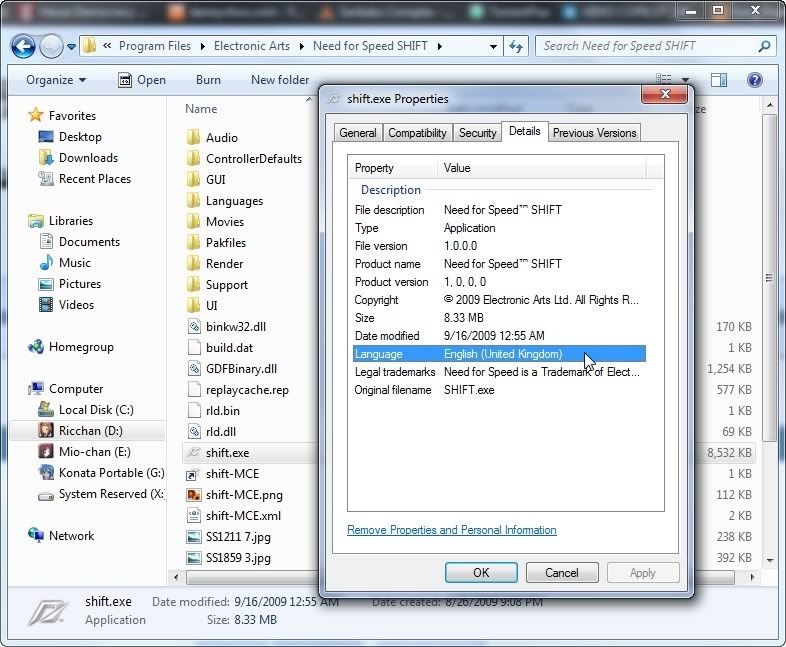
Task: Click the Search Need for Speed SHIFT field
Action: 646,46
